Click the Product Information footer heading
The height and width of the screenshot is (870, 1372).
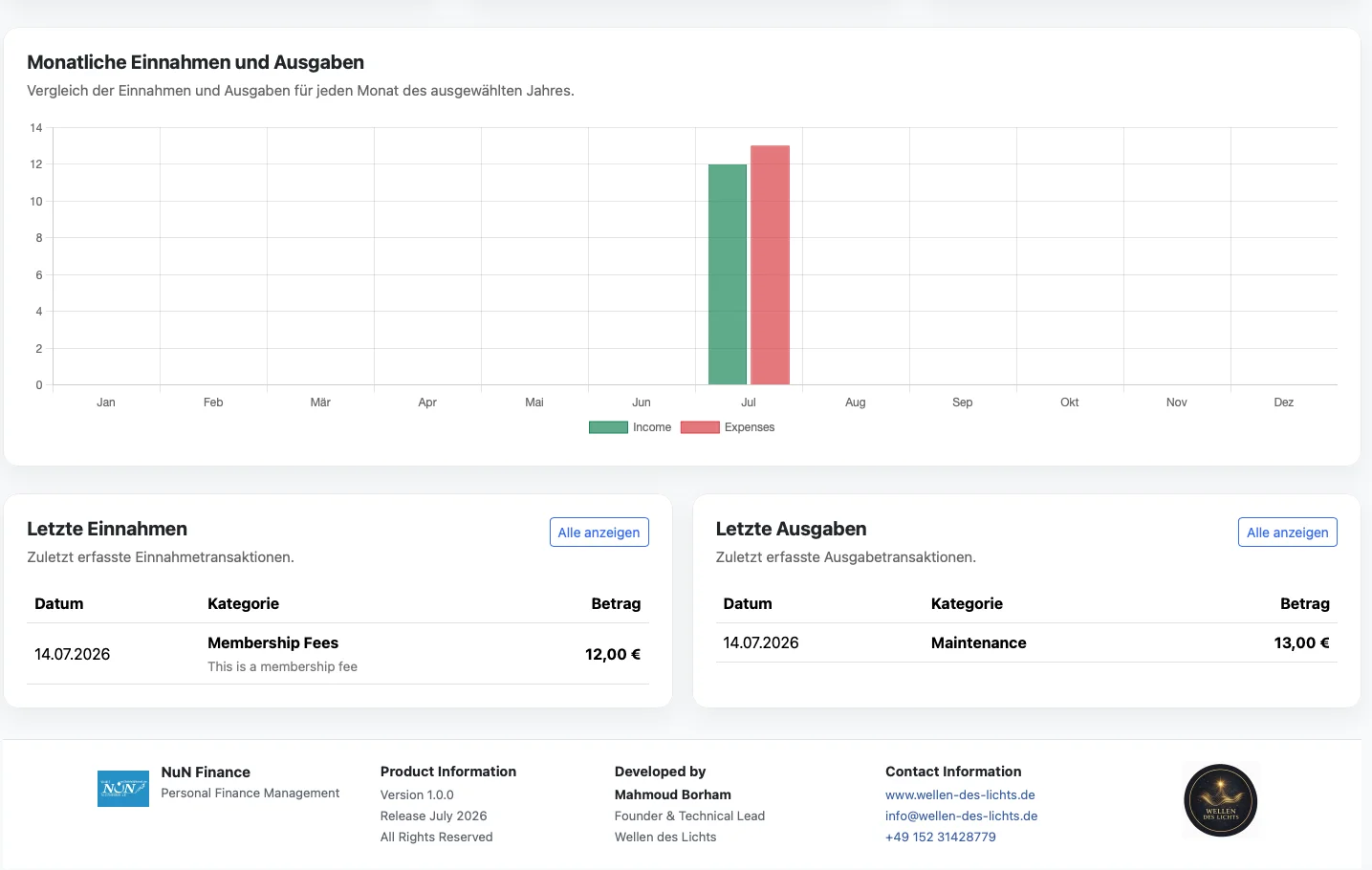(x=448, y=772)
